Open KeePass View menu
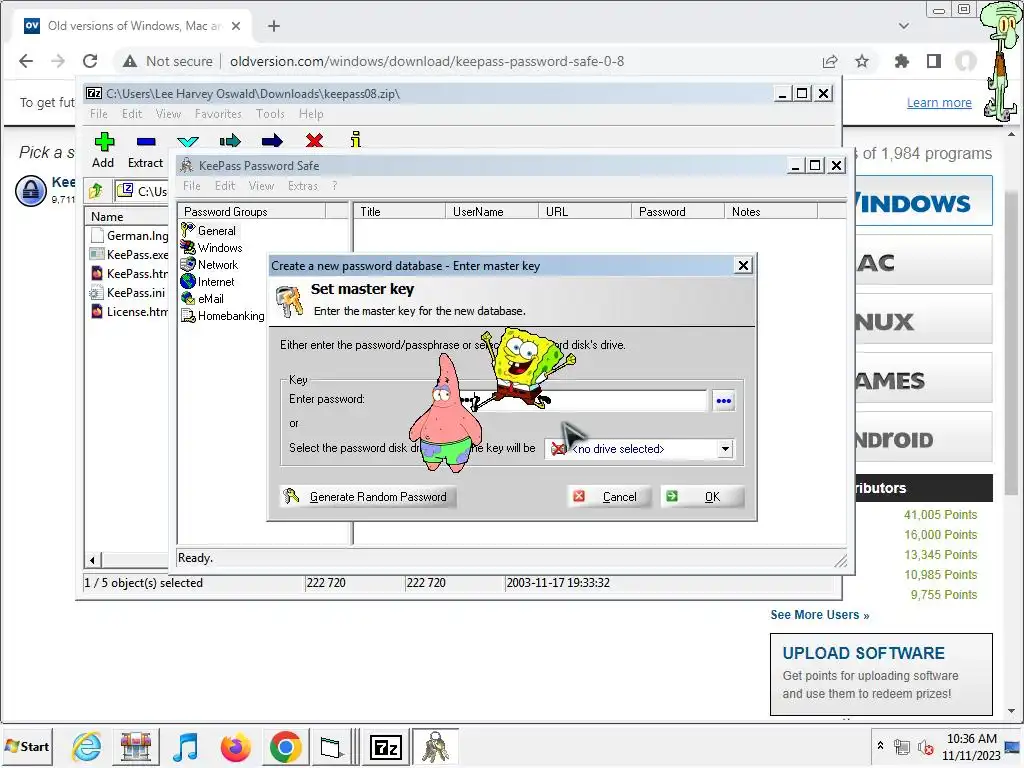Viewport: 1024px width, 768px height. 261,186
